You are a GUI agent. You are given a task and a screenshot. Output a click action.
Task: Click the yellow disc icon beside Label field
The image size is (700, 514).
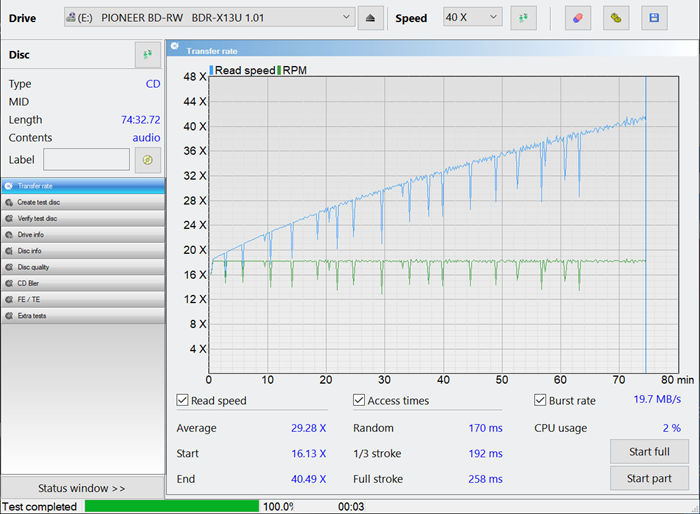147,159
